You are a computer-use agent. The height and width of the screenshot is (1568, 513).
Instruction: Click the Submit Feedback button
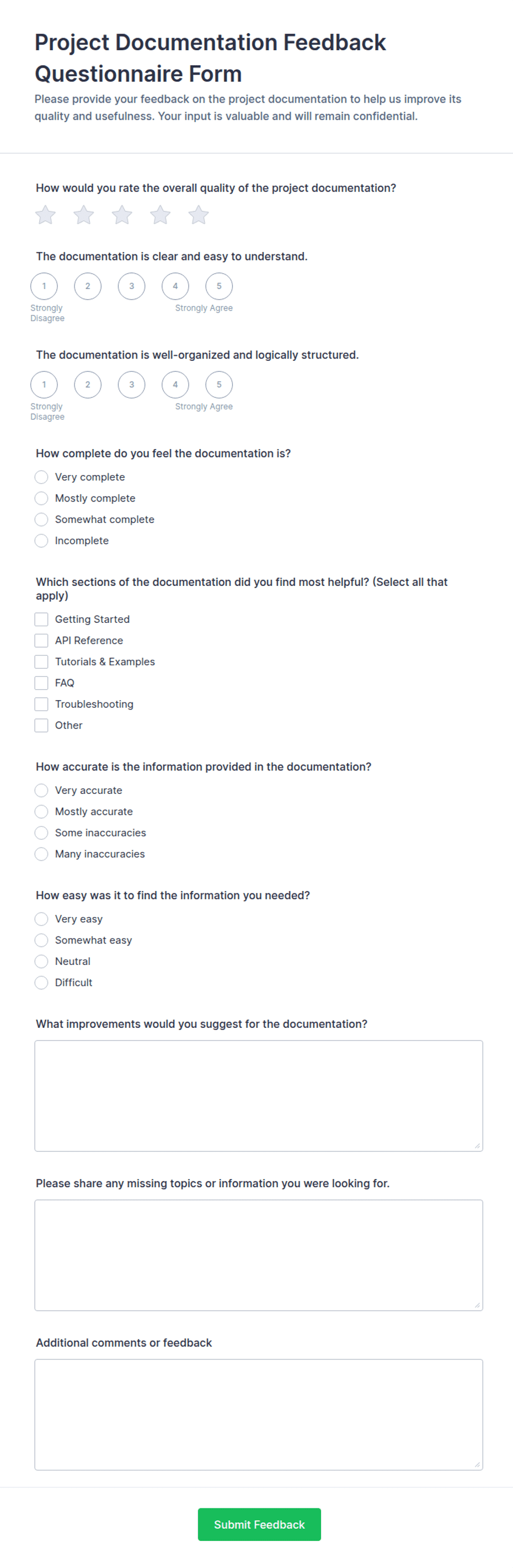click(259, 1524)
